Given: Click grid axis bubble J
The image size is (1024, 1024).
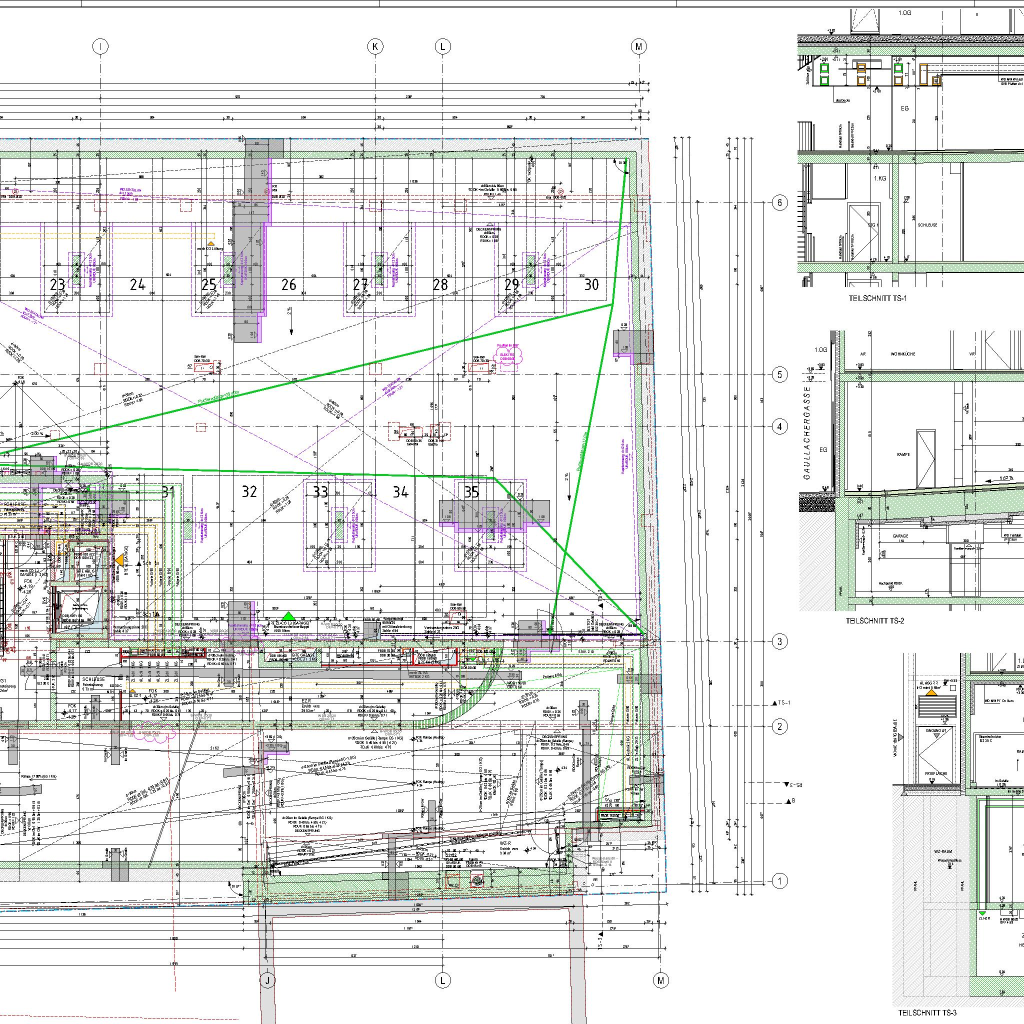Looking at the screenshot, I should (267, 980).
